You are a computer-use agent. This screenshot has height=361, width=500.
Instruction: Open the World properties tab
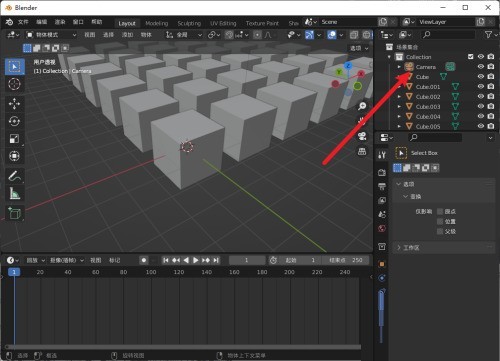[382, 228]
